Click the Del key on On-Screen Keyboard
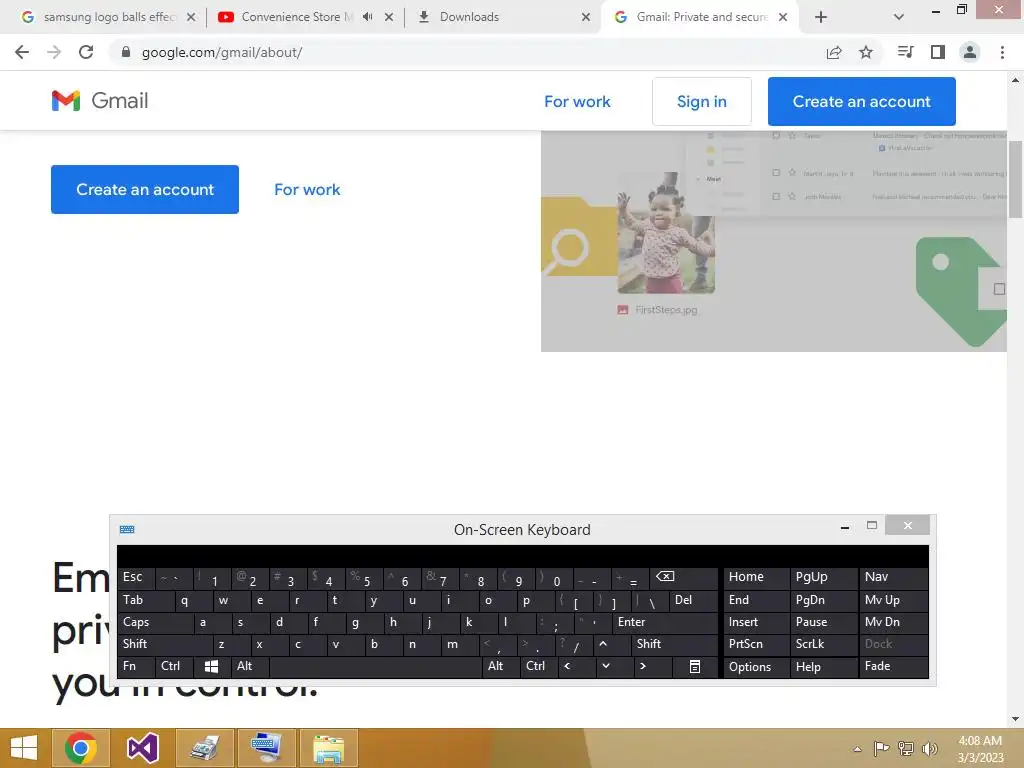 point(694,600)
